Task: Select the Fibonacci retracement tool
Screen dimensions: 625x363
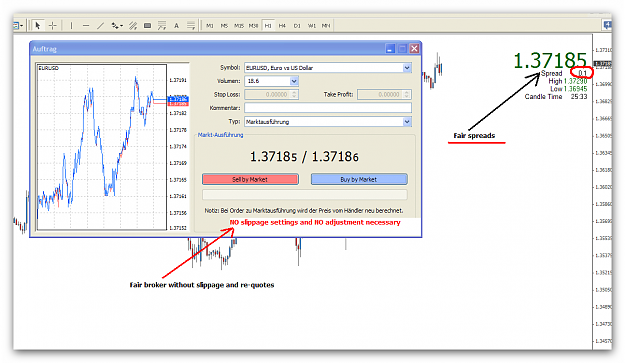Action: click(x=162, y=26)
